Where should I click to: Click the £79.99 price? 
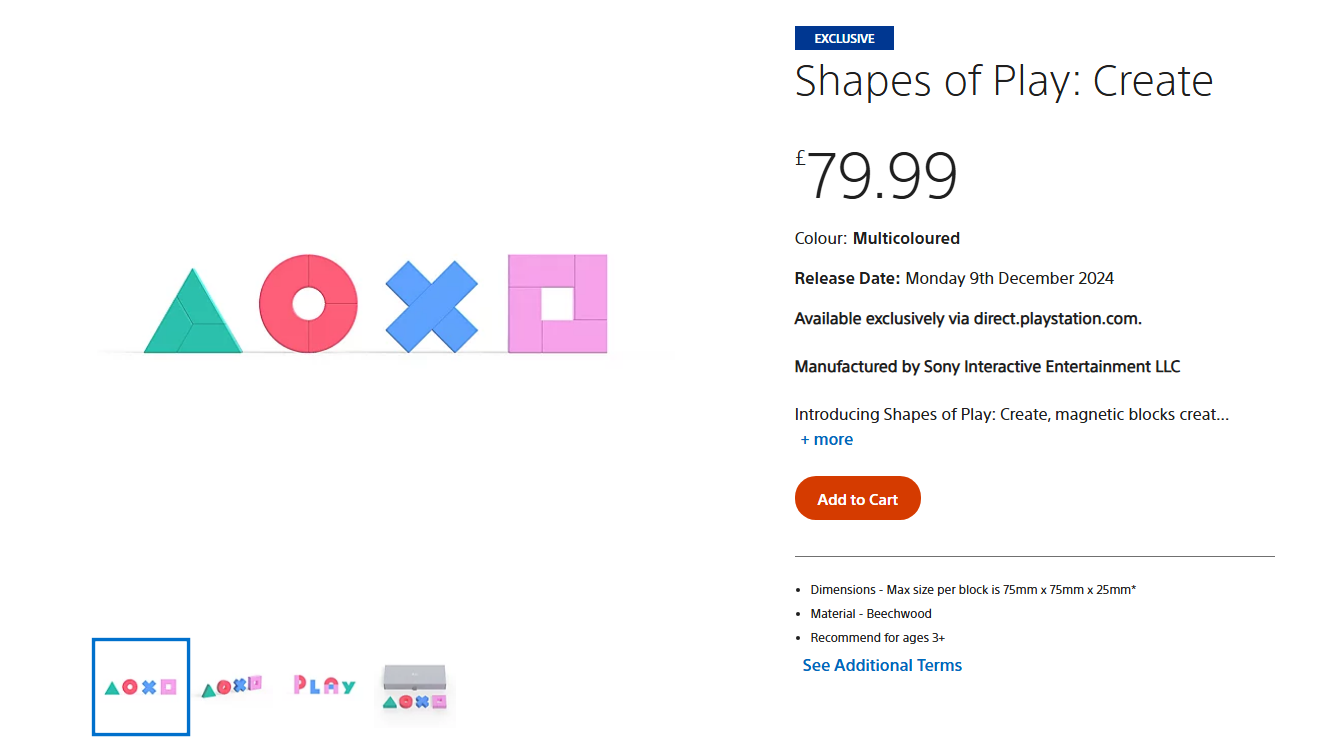coord(877,176)
